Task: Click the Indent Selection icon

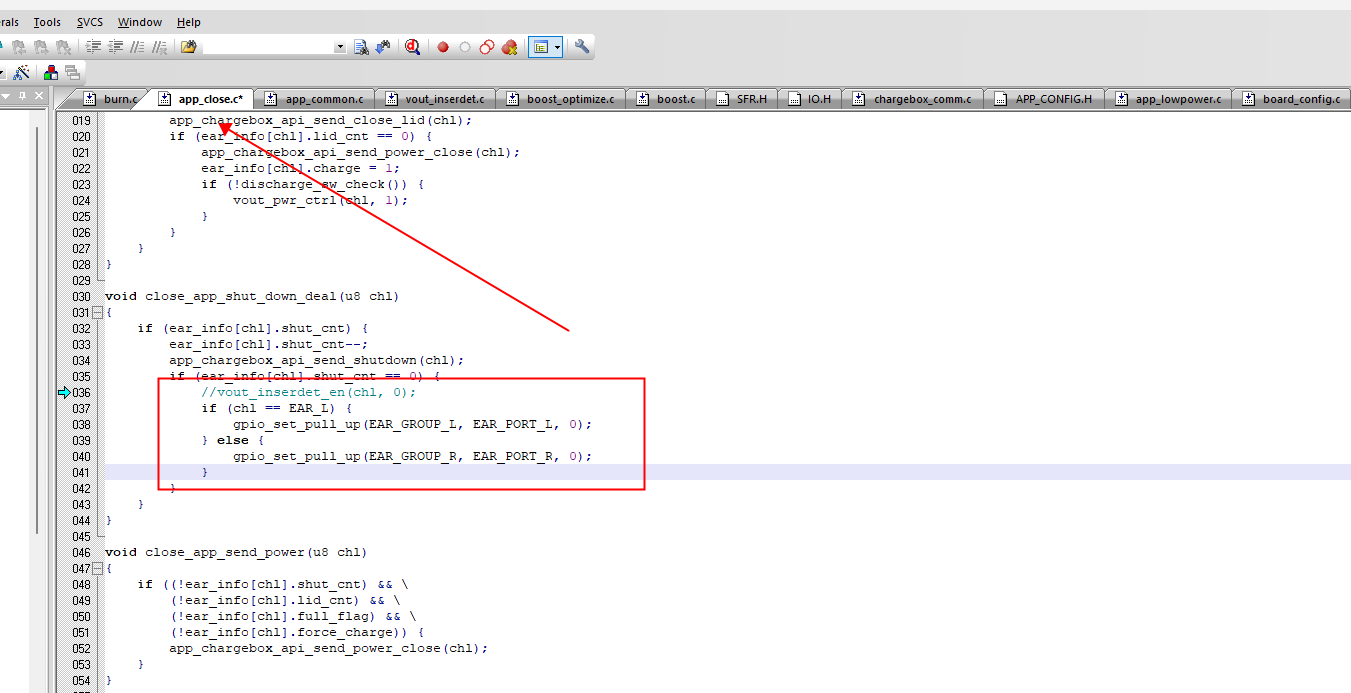Action: [x=93, y=47]
